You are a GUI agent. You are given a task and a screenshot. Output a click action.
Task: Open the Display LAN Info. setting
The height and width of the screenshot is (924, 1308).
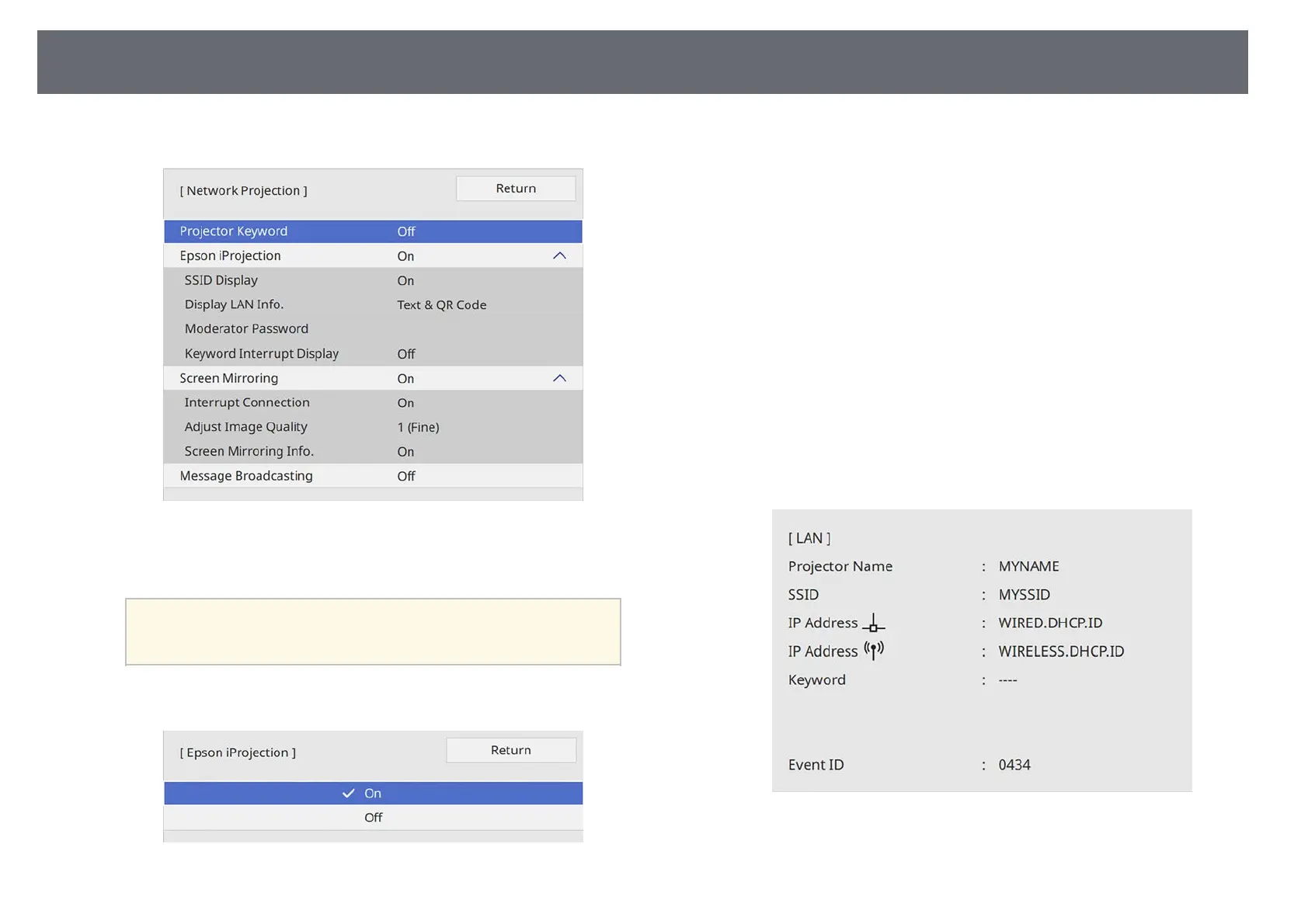point(373,305)
